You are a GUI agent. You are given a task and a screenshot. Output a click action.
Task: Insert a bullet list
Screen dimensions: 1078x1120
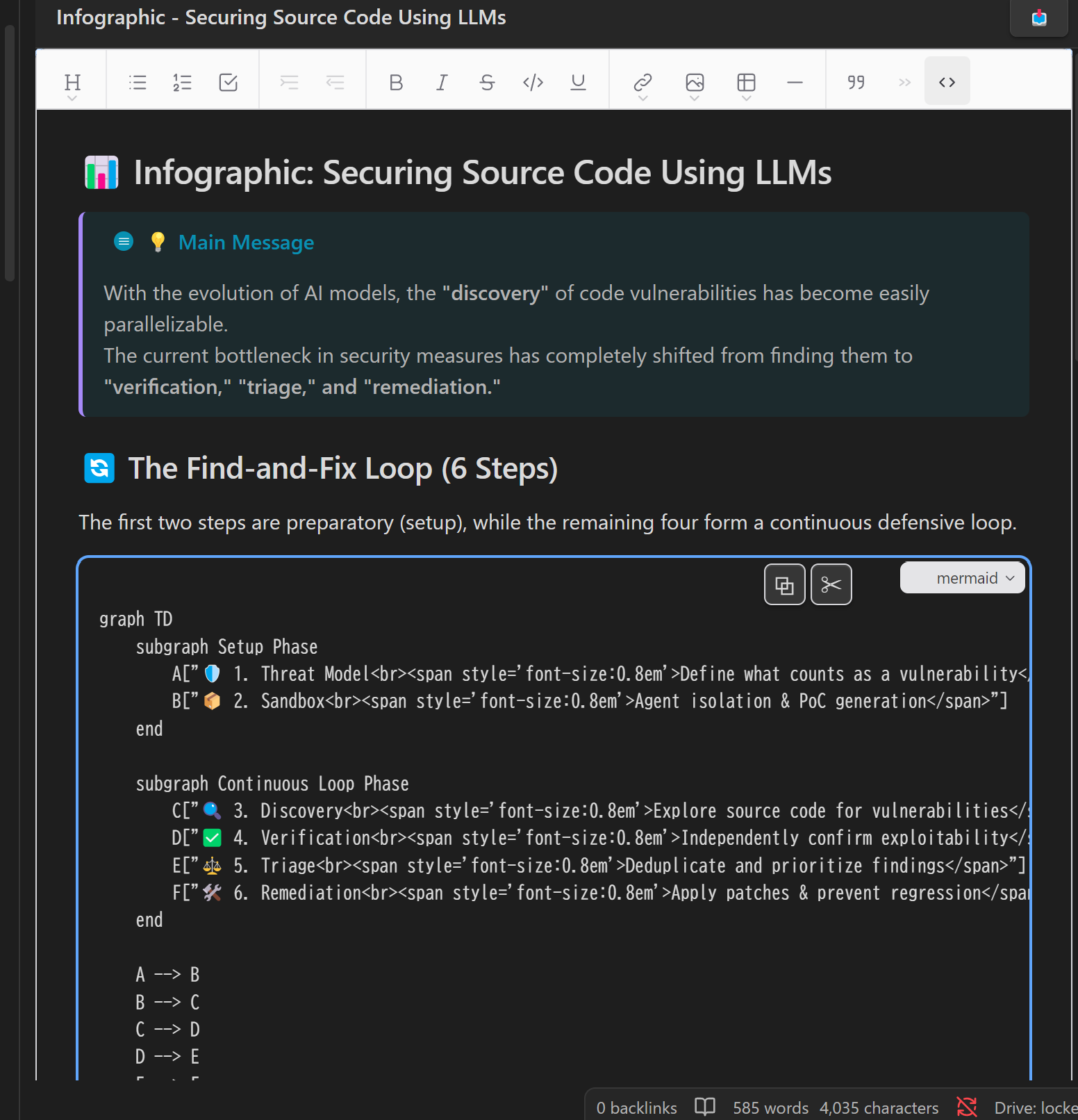(x=138, y=83)
